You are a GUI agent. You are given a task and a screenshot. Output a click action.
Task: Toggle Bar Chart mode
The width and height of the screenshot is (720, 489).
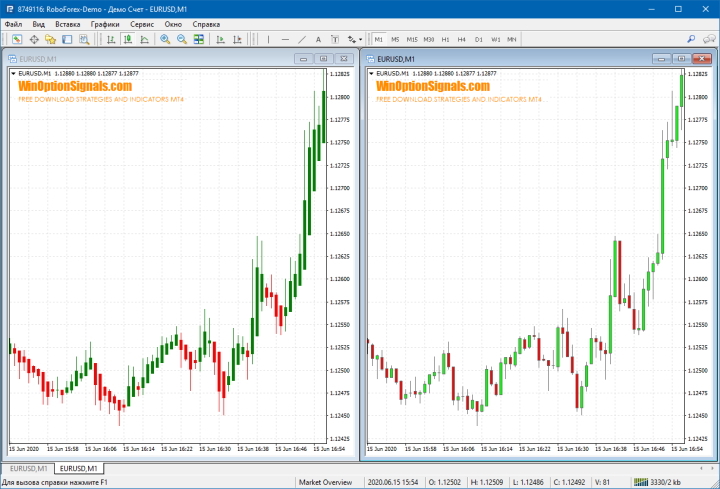point(111,39)
